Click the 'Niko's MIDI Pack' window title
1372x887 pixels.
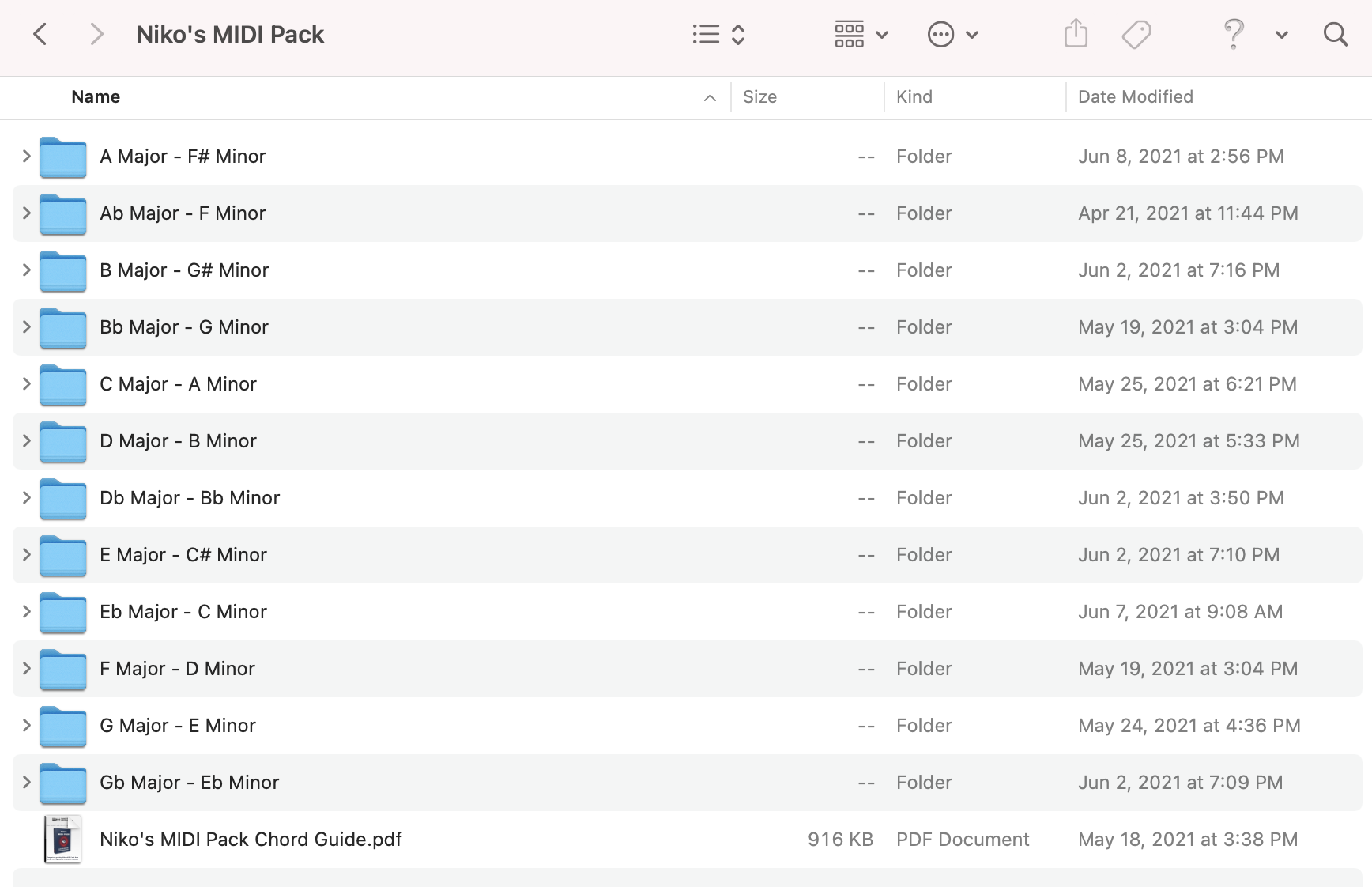click(230, 35)
